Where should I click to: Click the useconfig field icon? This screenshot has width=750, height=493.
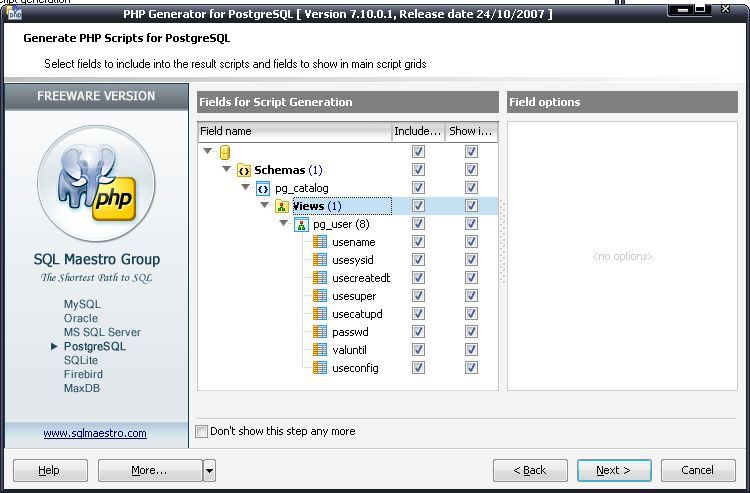point(320,368)
